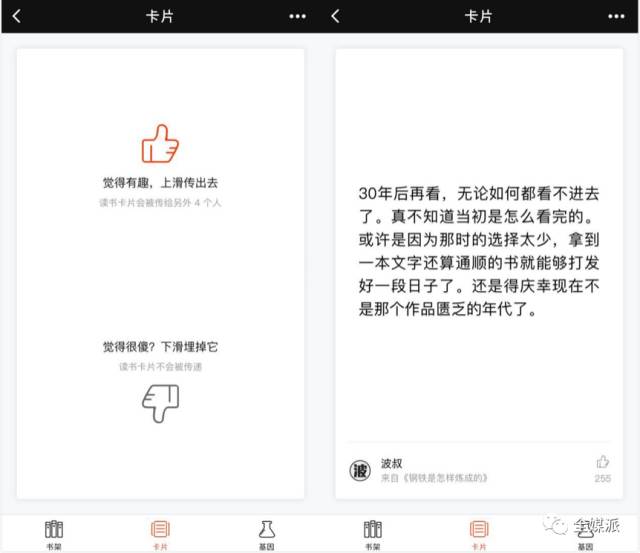The width and height of the screenshot is (640, 553).
Task: Click the gray thumbs-down icon
Action: click(x=160, y=402)
